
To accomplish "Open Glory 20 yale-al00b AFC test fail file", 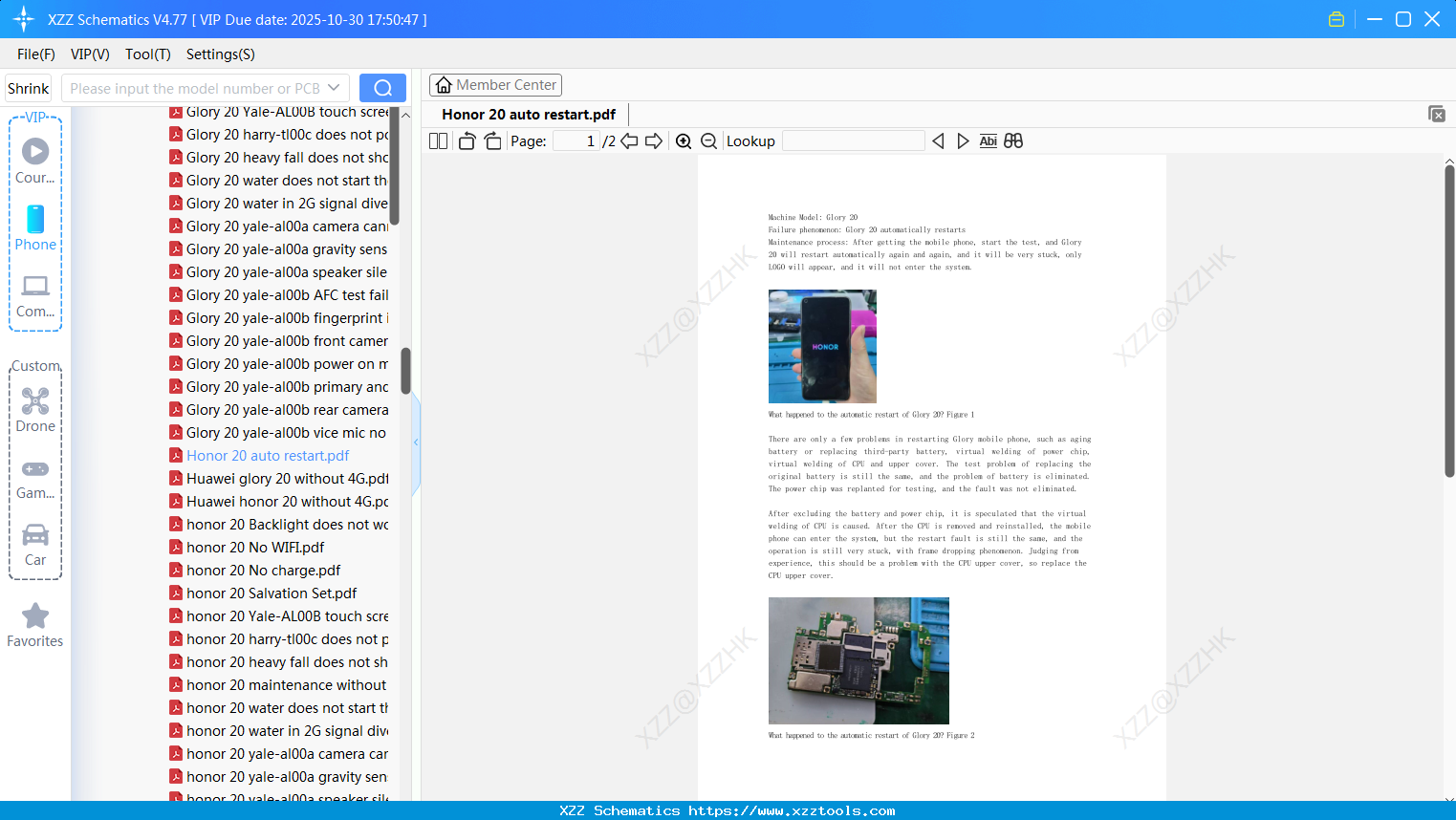I will (279, 295).
